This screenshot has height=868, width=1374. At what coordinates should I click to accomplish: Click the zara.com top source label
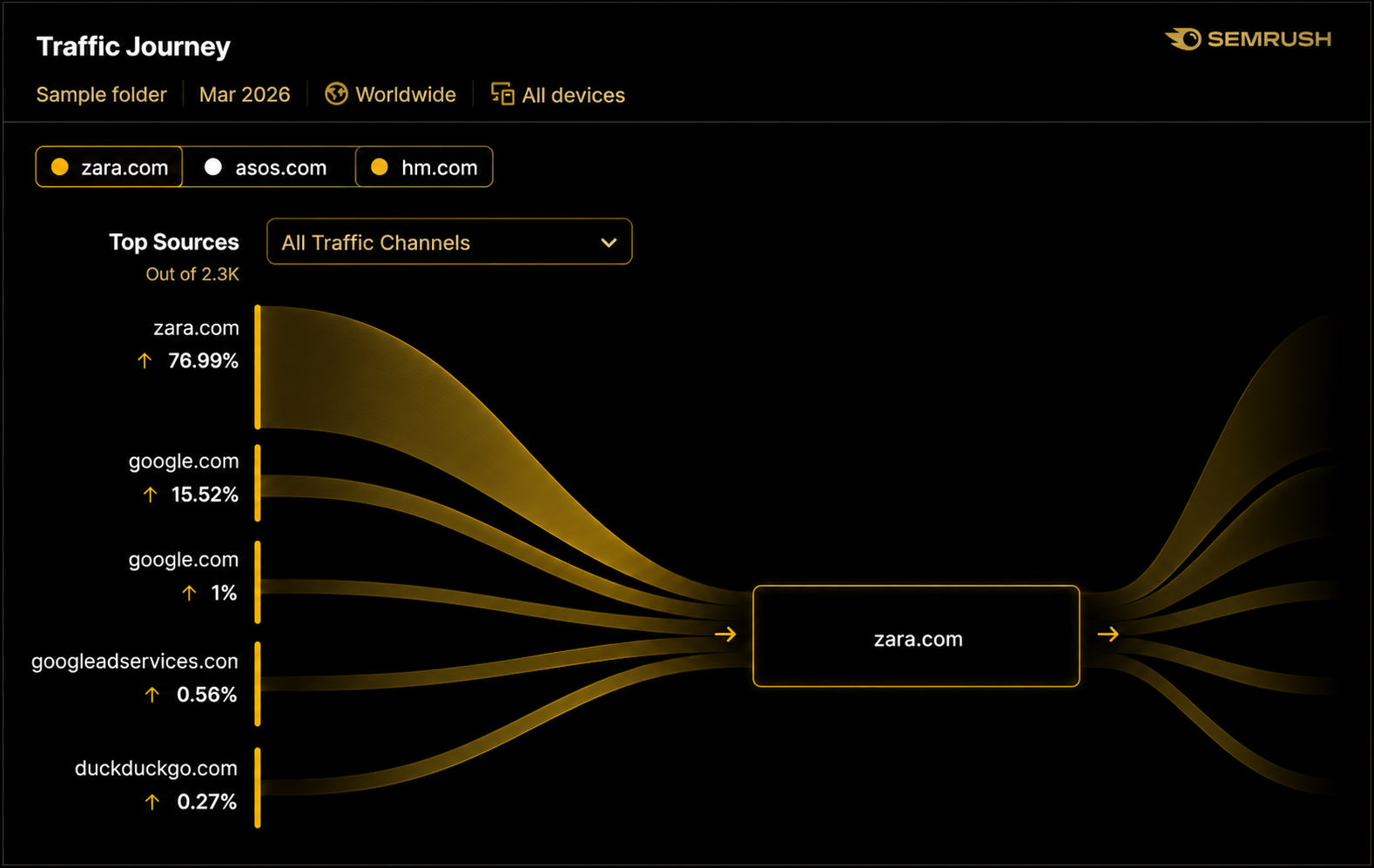(x=196, y=328)
